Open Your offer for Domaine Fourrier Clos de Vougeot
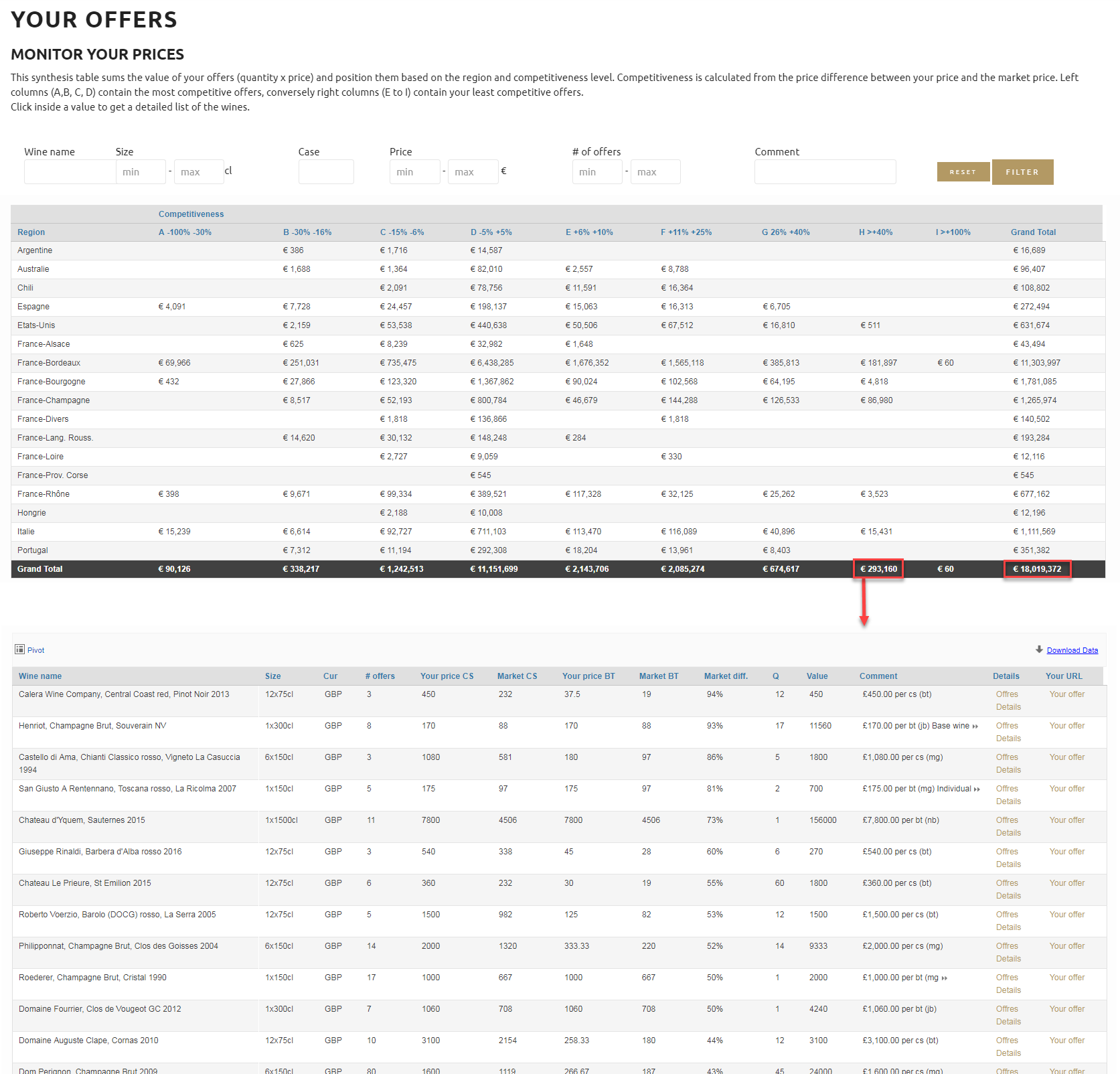Screen dimensions: 1120x1074 (1067, 1010)
